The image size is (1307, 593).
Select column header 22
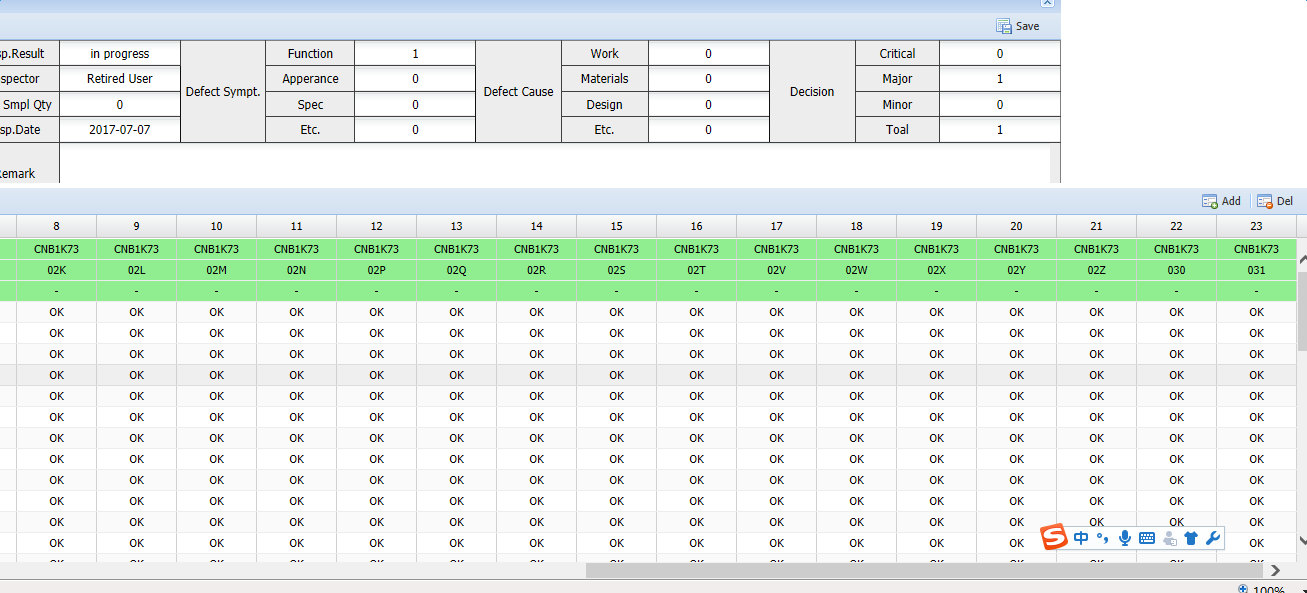pos(1176,226)
